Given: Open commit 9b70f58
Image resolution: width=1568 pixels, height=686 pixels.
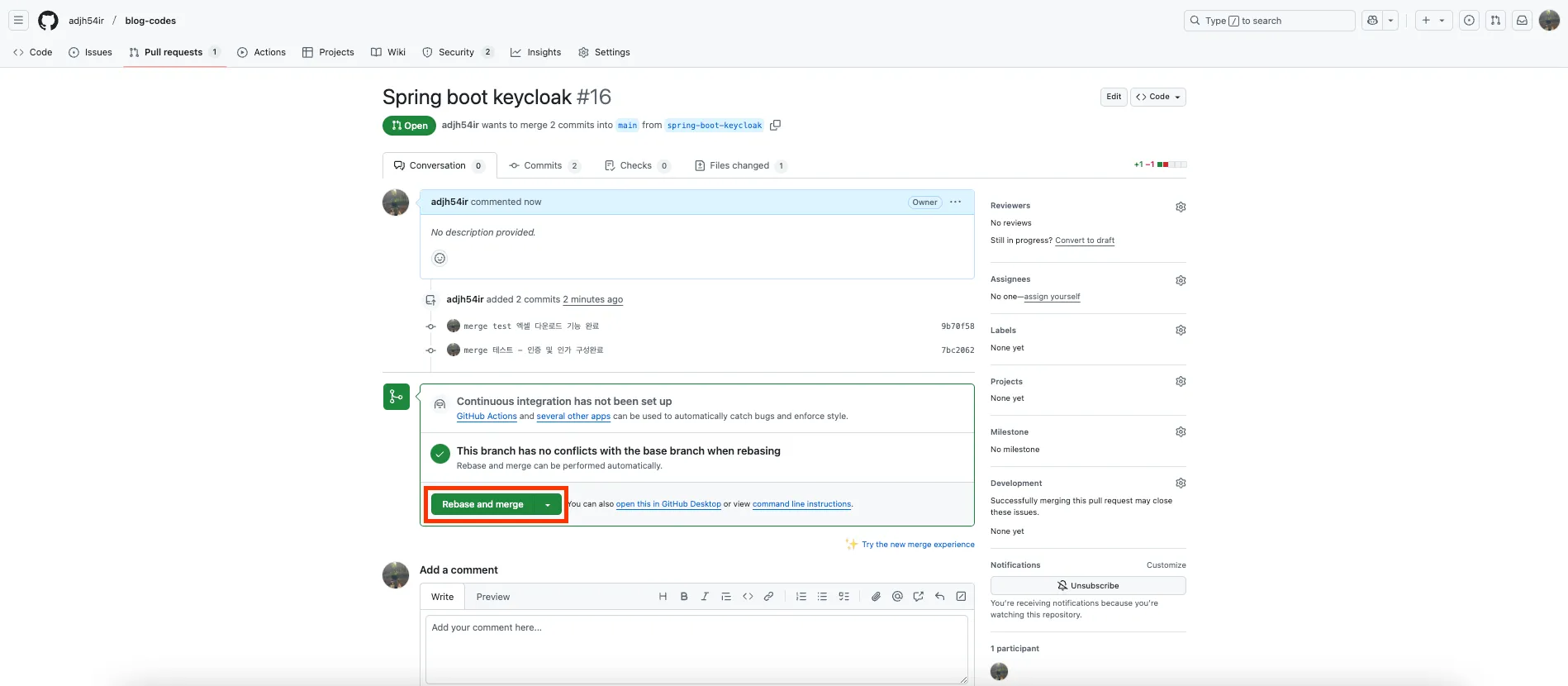Looking at the screenshot, I should click(x=957, y=326).
